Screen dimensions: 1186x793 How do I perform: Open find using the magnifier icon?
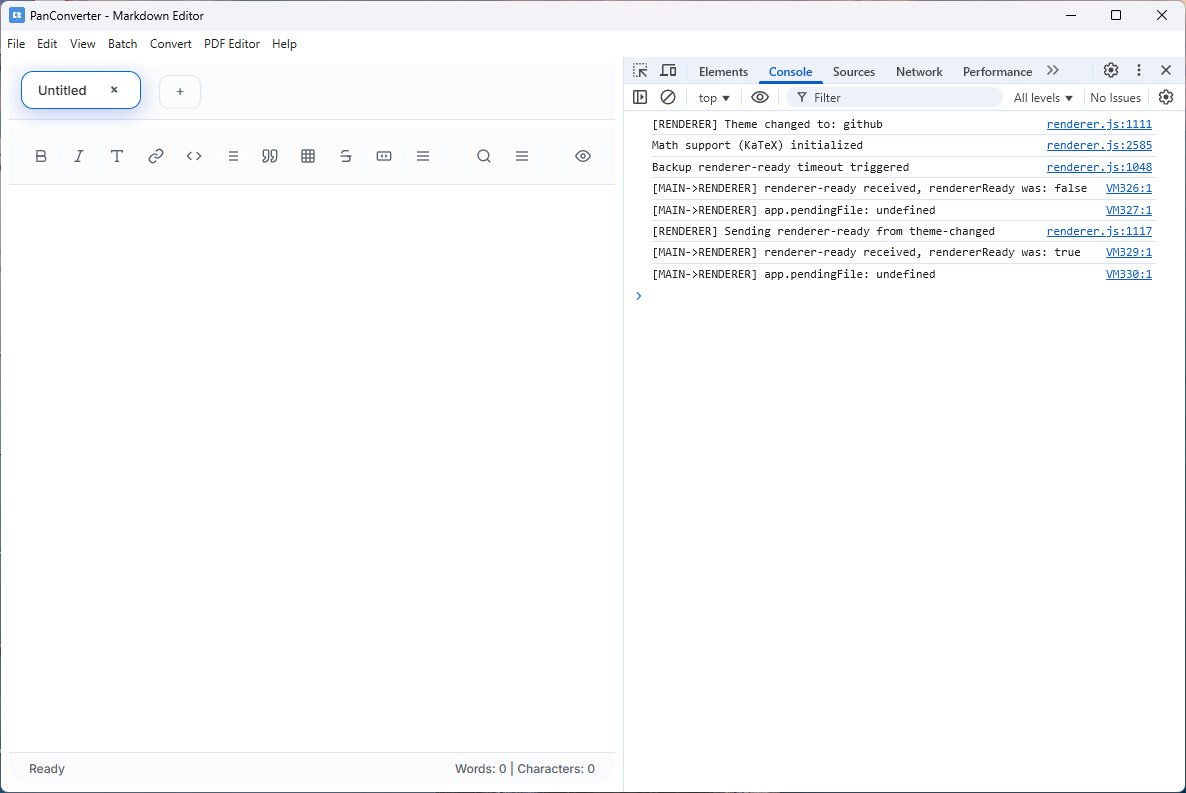click(484, 156)
